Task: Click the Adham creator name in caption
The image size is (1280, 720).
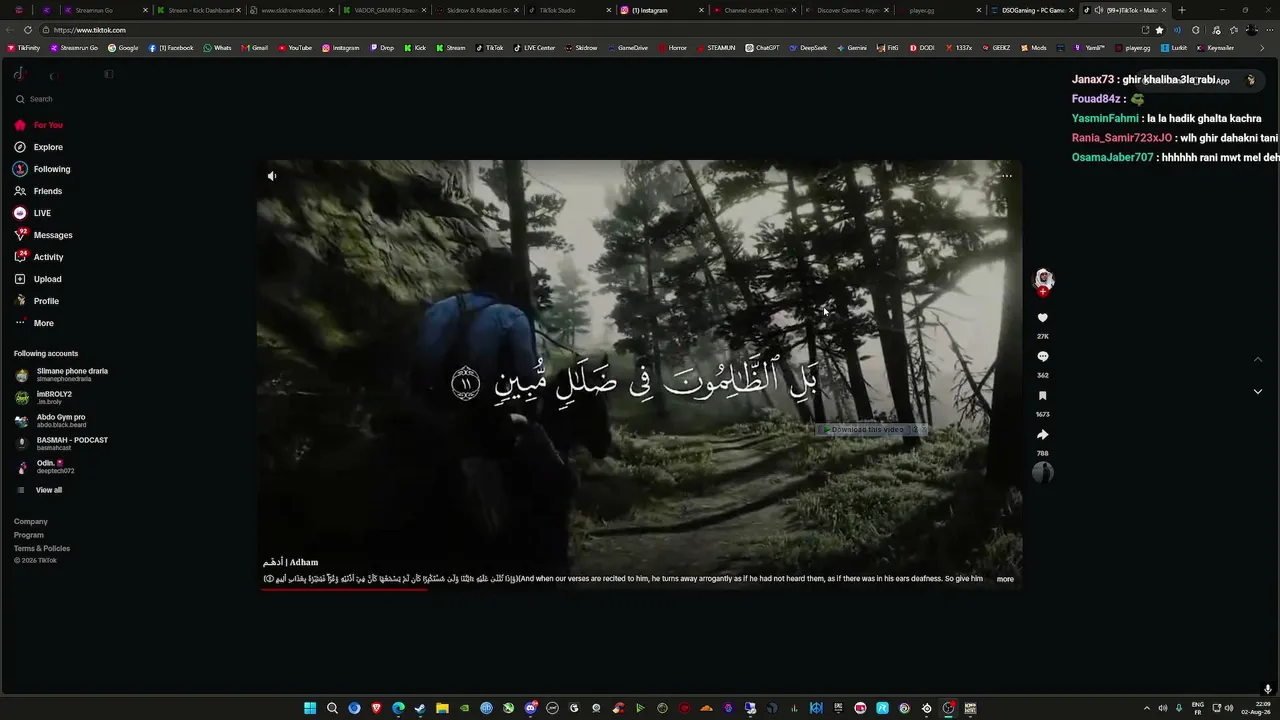Action: (290, 563)
